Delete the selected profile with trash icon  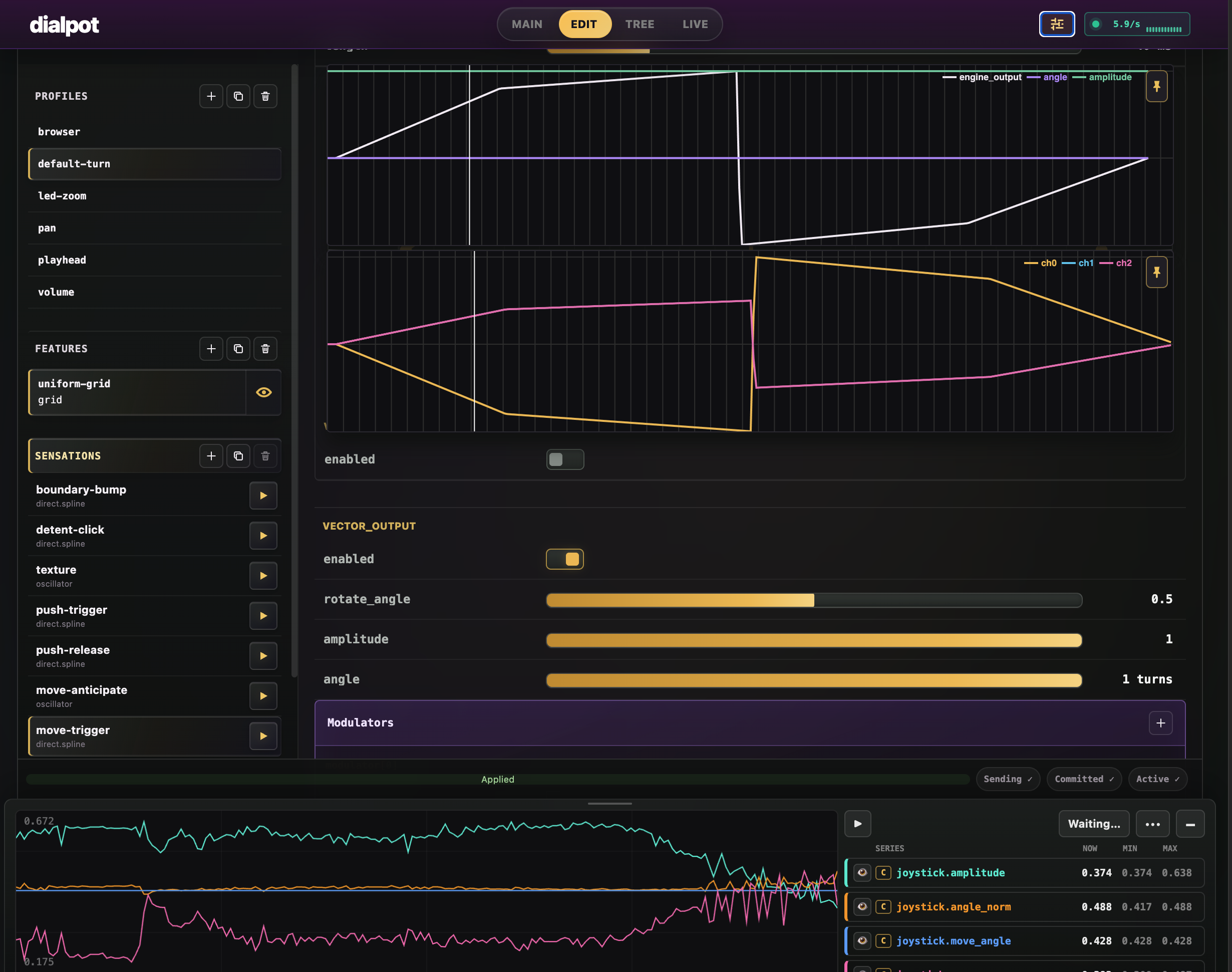(265, 96)
